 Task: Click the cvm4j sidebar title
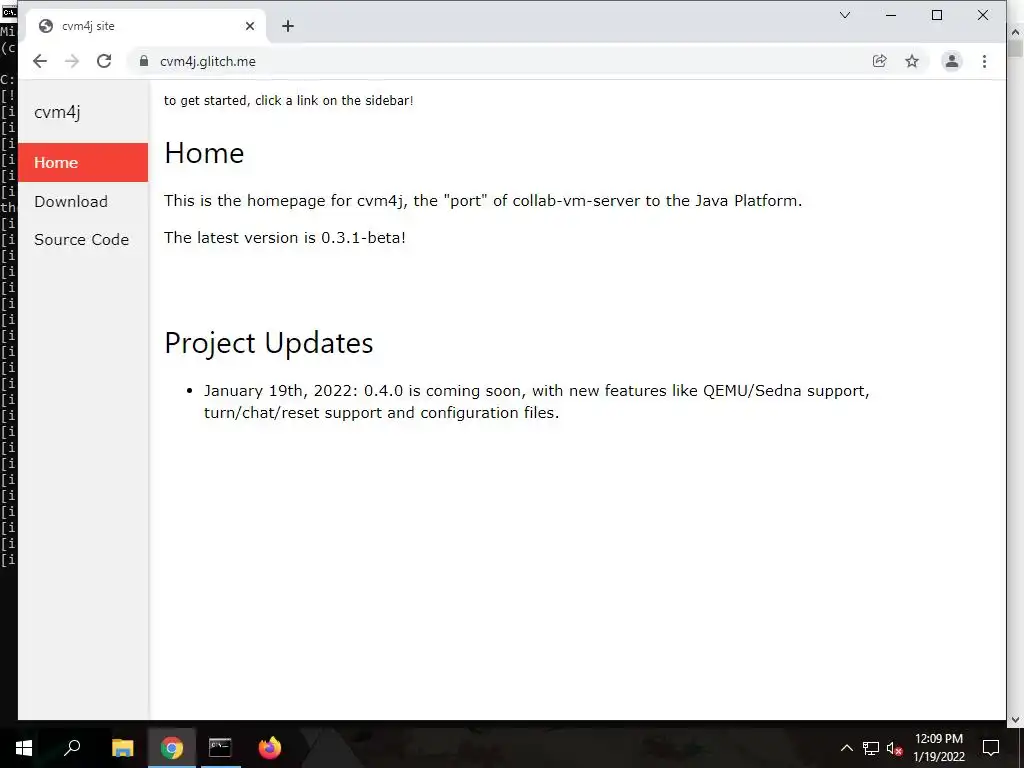tap(57, 112)
